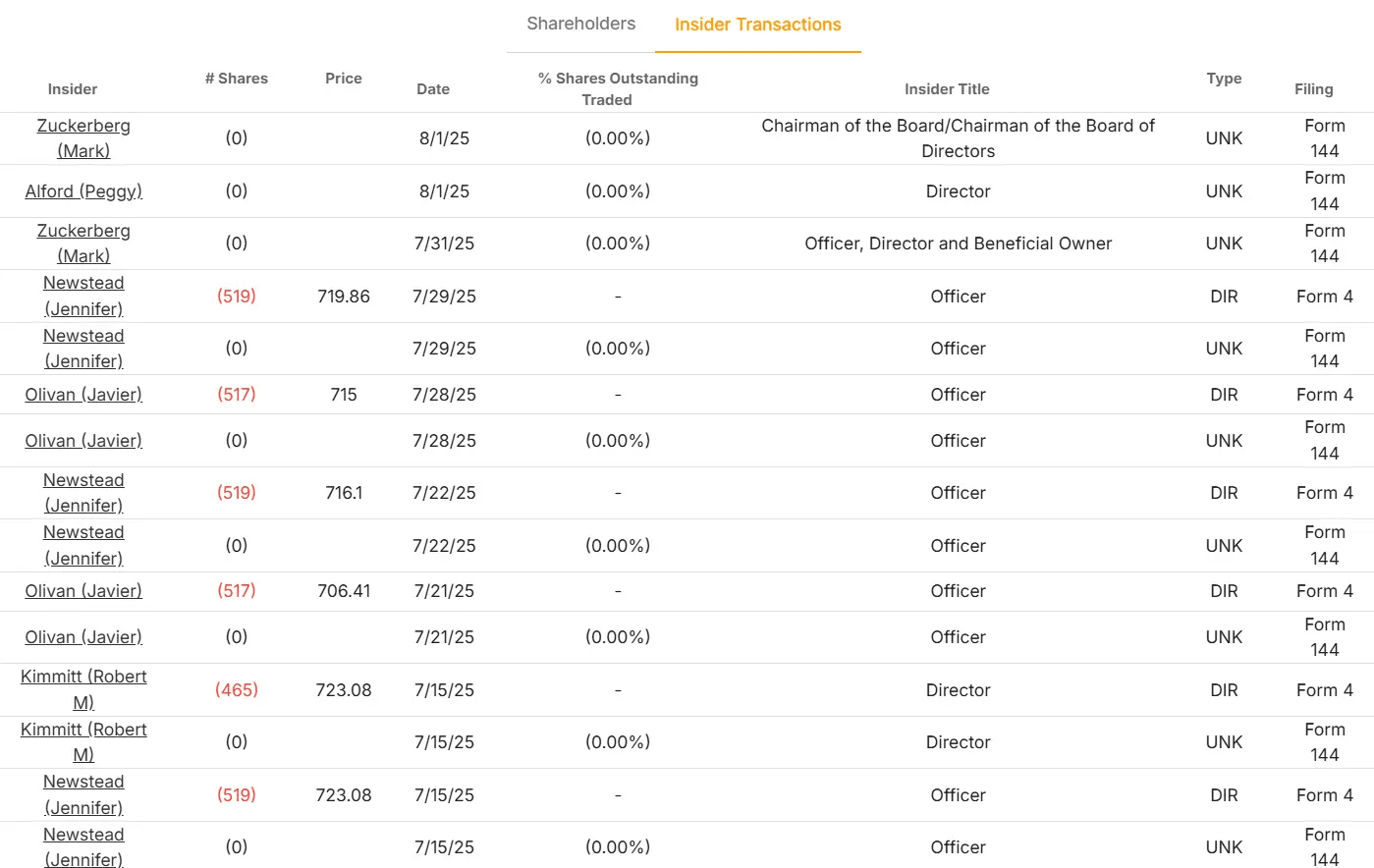Image resolution: width=1374 pixels, height=868 pixels.
Task: View Kimmitt (Robert M) insider details
Action: pos(83,689)
